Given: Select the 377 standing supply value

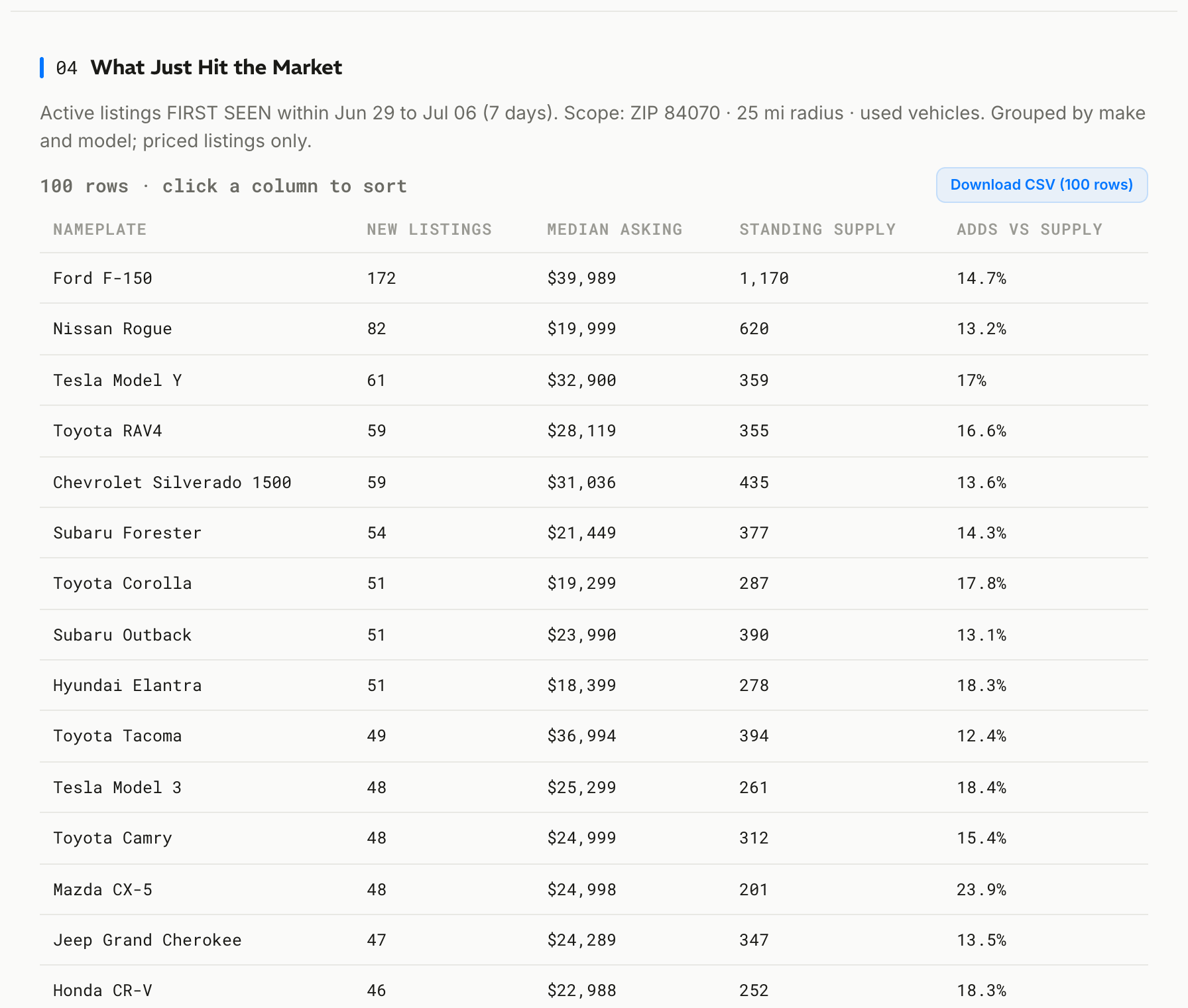Looking at the screenshot, I should point(754,533).
